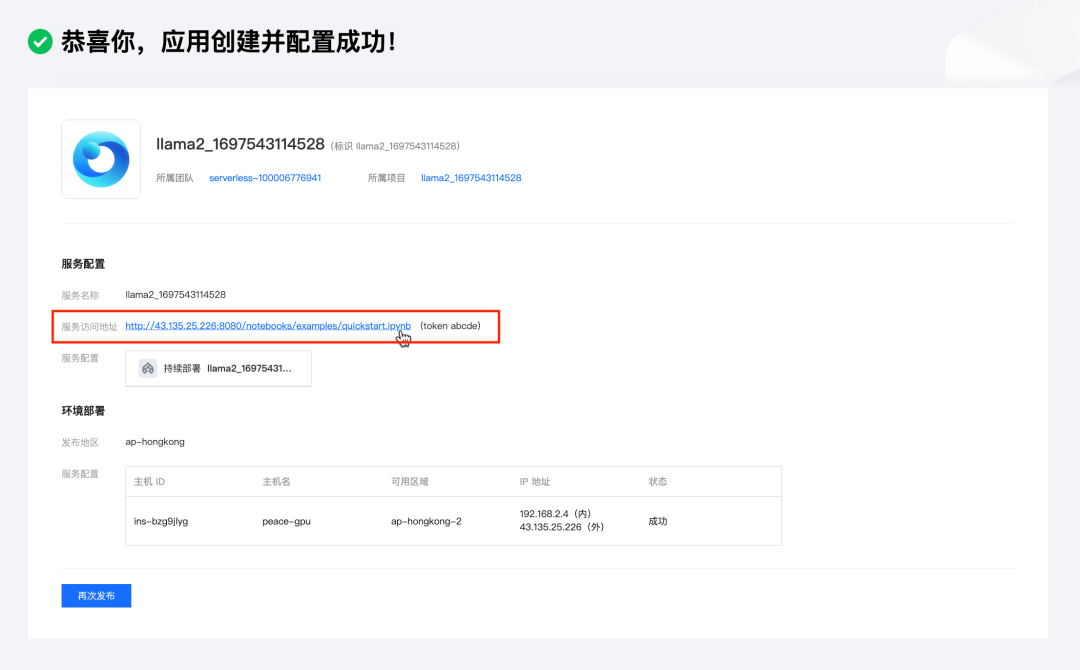This screenshot has height=670, width=1080.
Task: Click the 成功 status cell
Action: (x=658, y=521)
